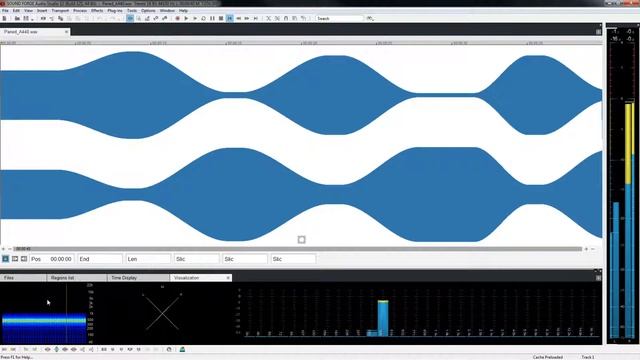Open the File menu
This screenshot has width=640, height=360.
5,11
